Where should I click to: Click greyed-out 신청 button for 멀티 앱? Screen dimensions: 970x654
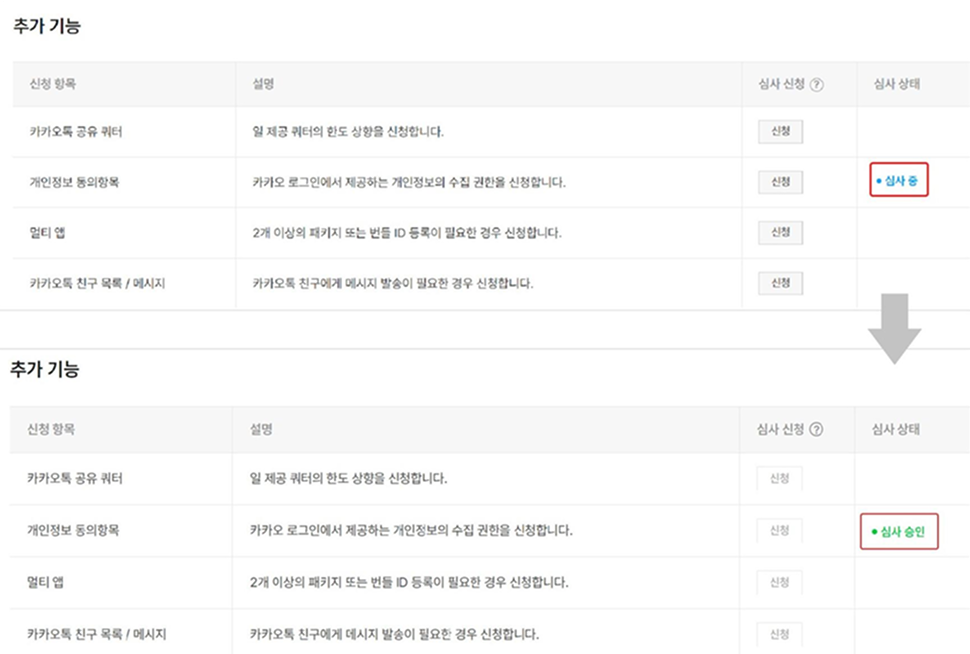tap(779, 582)
